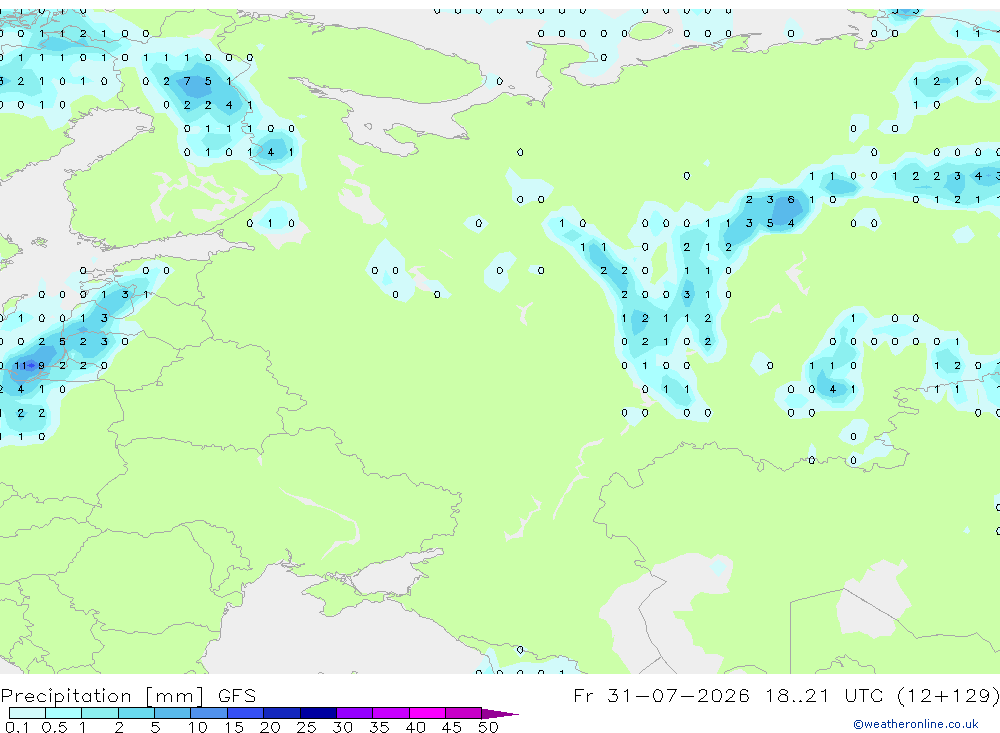Click the purple arrow tip above 50 mm
This screenshot has height=733, width=1000.
[499, 713]
